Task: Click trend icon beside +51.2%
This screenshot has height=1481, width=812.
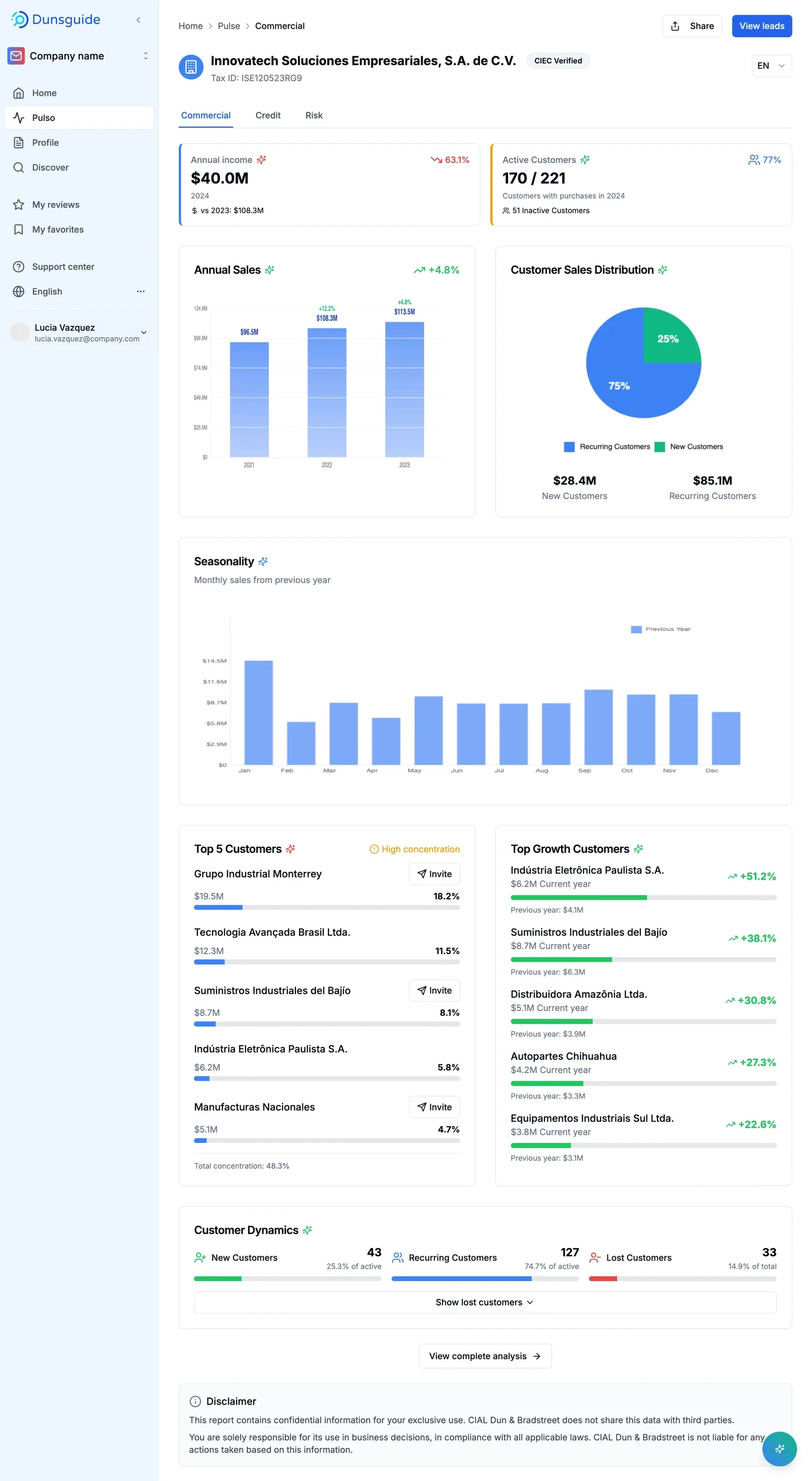Action: coord(732,877)
